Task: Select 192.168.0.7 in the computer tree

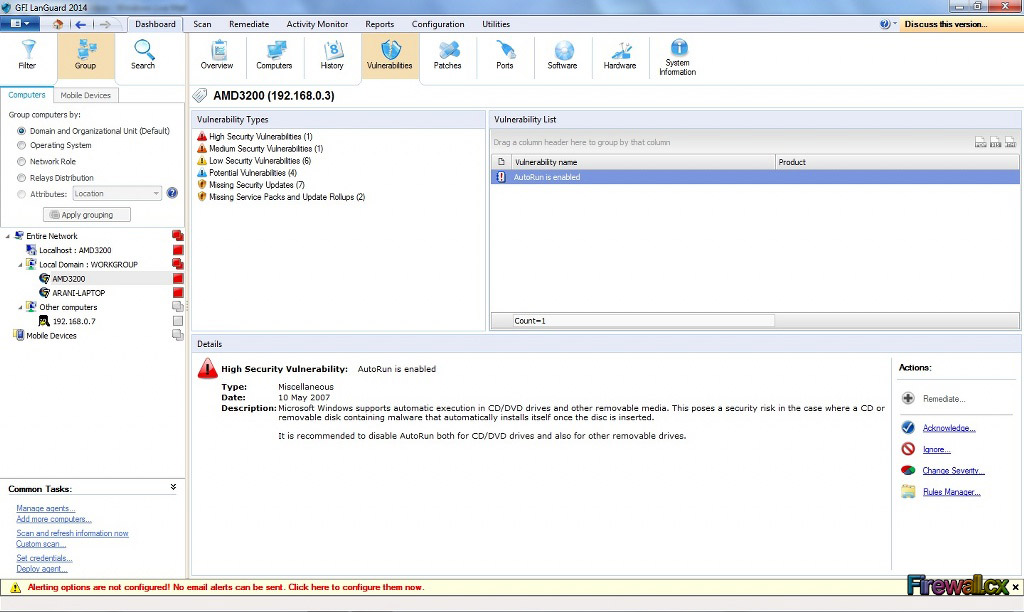Action: tap(74, 321)
